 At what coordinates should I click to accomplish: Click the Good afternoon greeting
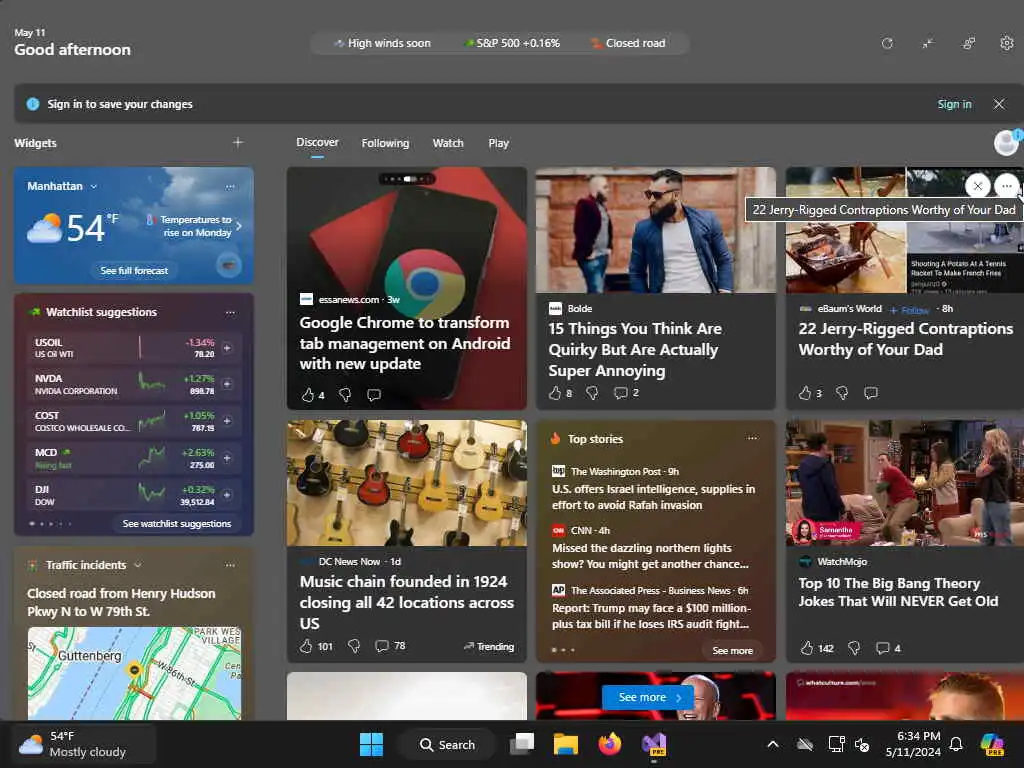pos(72,50)
